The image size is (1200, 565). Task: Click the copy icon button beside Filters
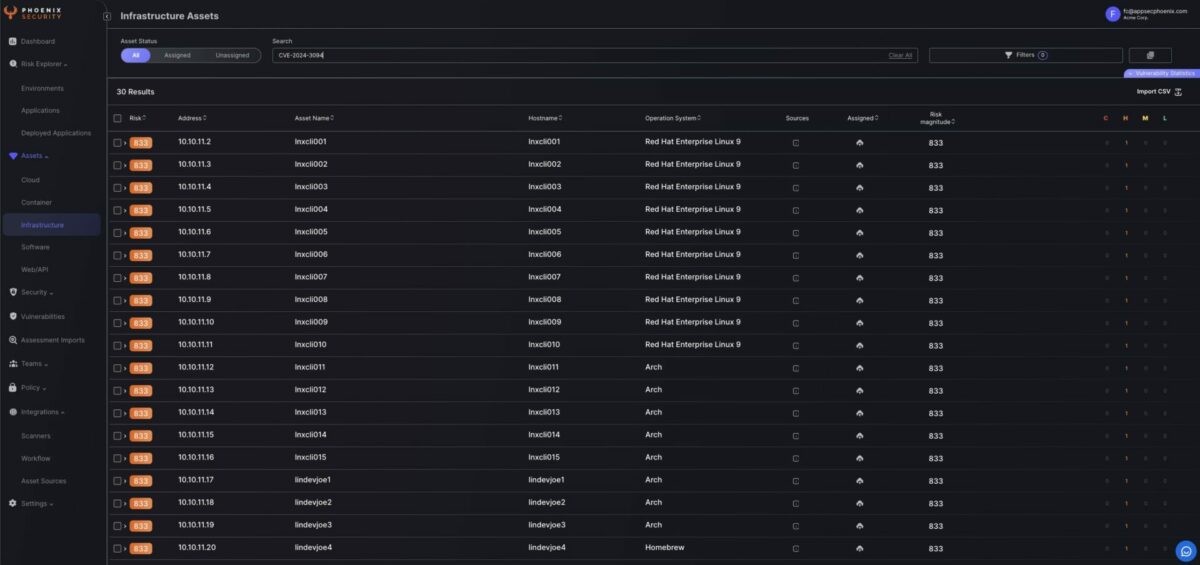tap(1150, 55)
